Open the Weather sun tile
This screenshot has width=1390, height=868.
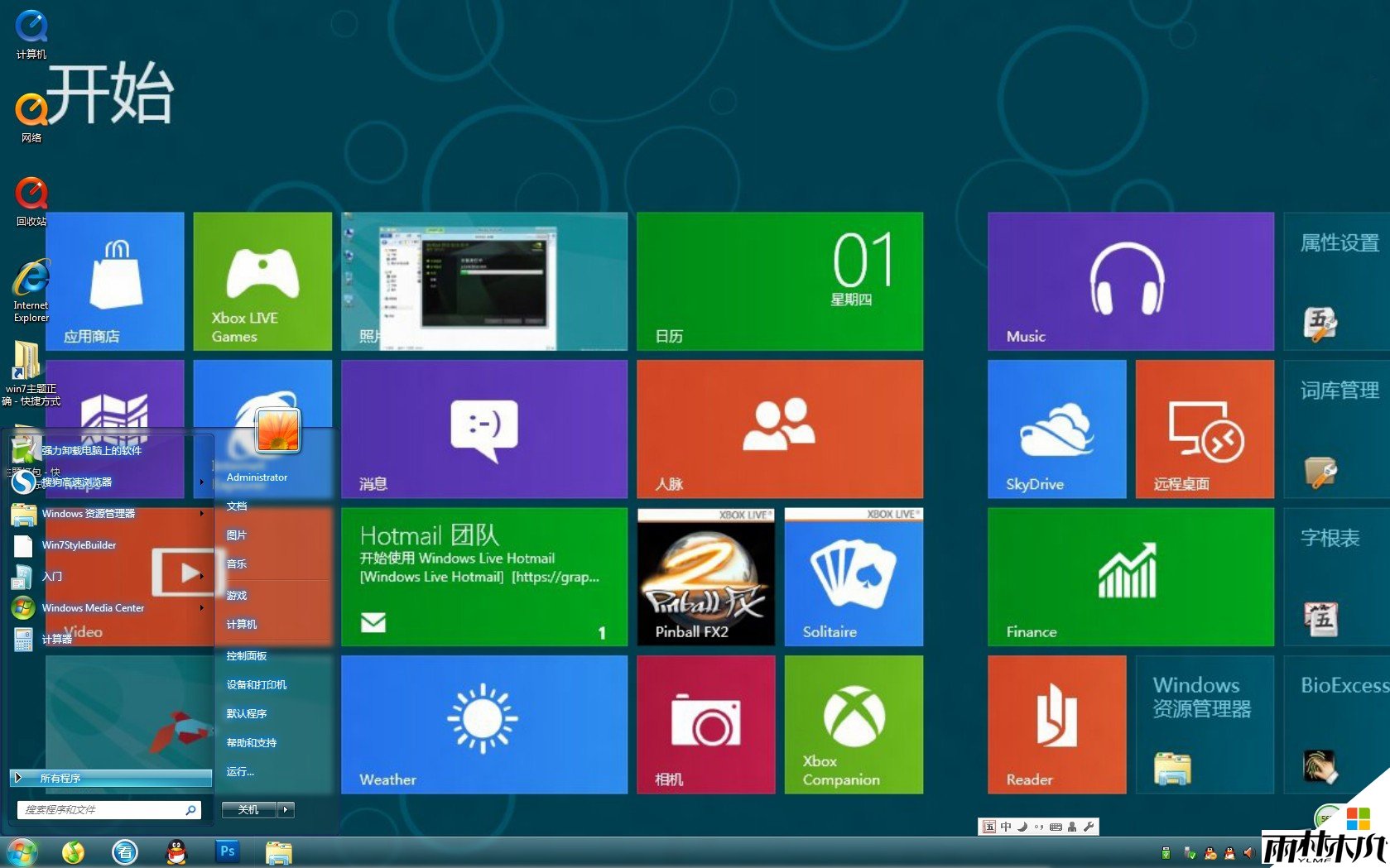tap(483, 724)
